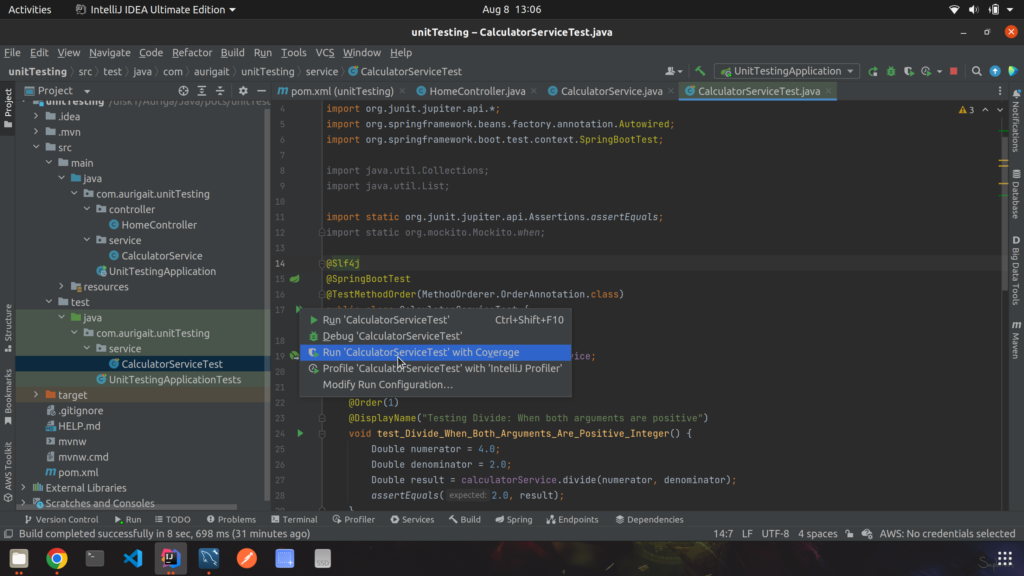This screenshot has height=576, width=1024.
Task: Open the Terminal app in the dock
Action: (95, 558)
